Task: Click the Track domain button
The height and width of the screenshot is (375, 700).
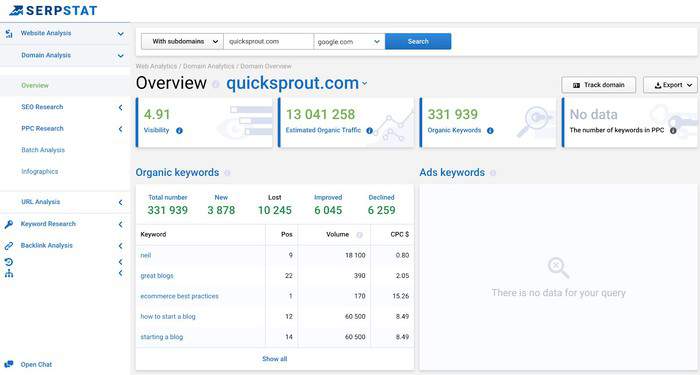Action: click(598, 85)
